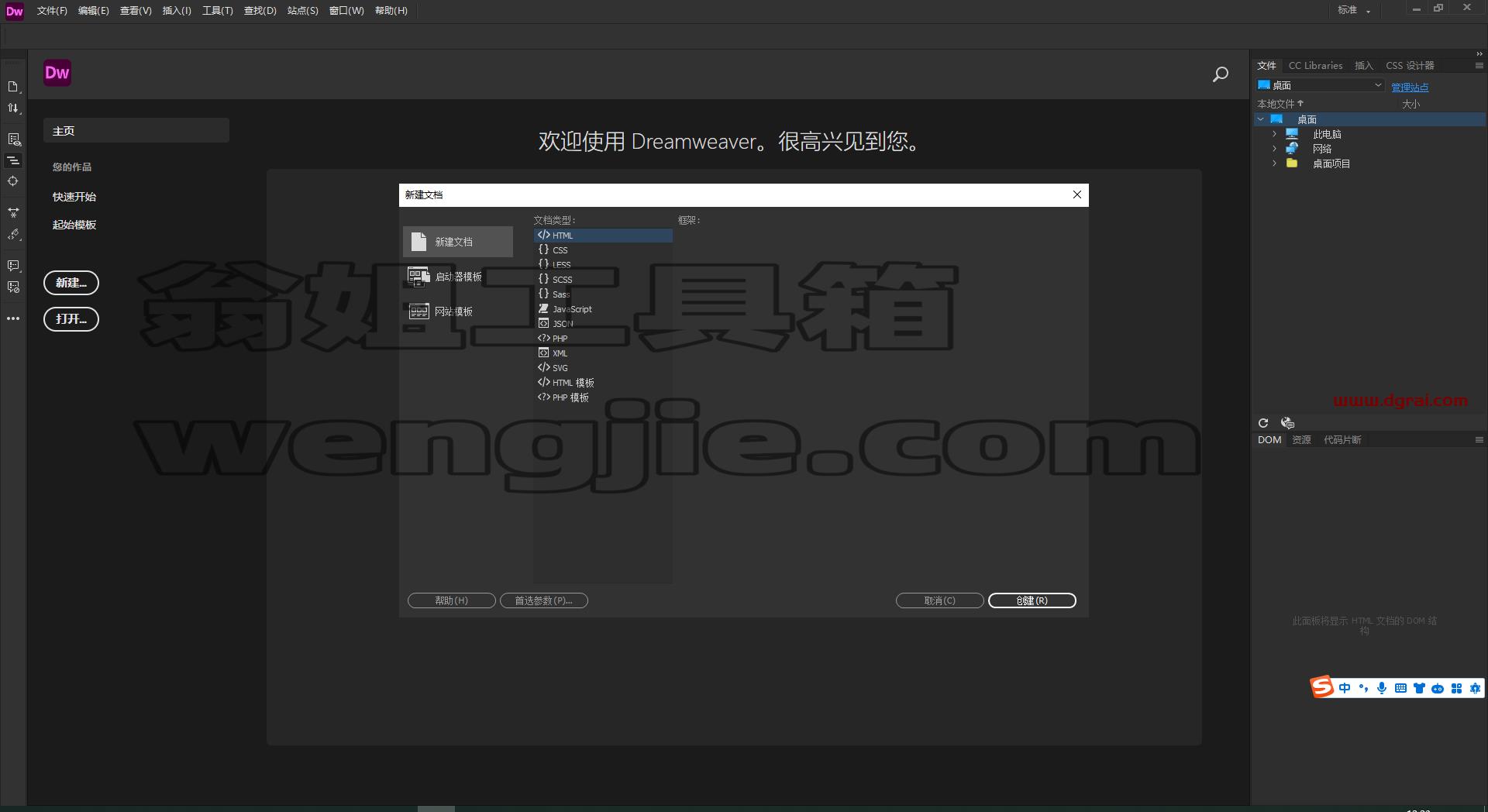Open the 标准 workspace dropdown
This screenshot has height=812, width=1488.
1354,10
